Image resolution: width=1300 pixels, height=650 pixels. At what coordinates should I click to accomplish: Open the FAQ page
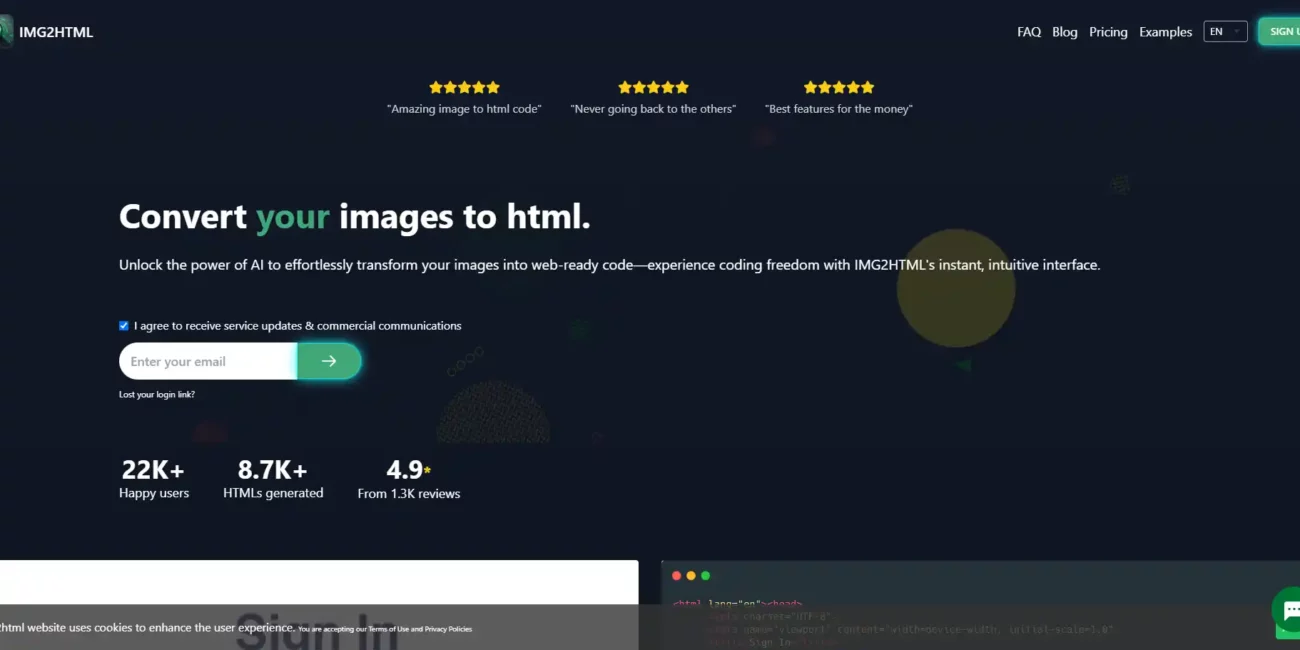pos(1029,32)
